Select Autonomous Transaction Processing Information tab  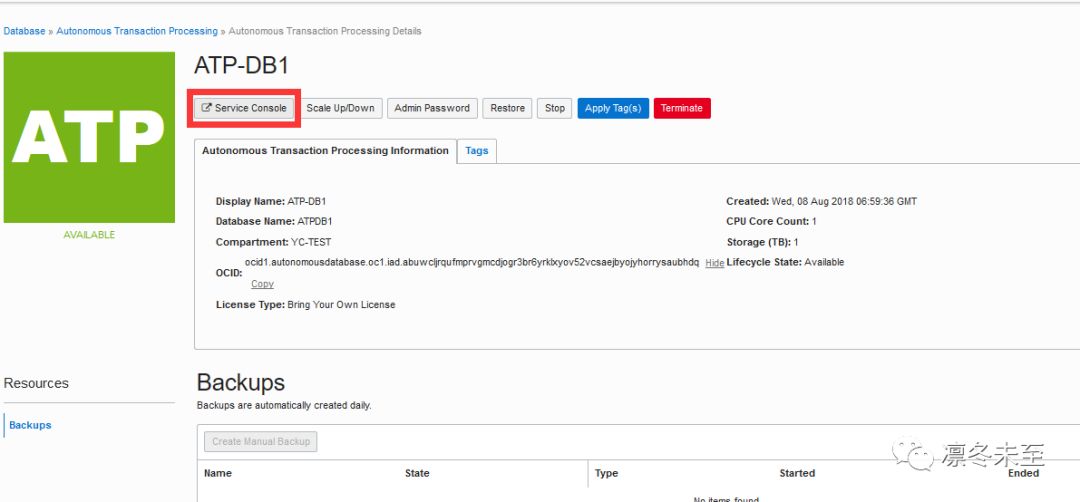coord(325,151)
